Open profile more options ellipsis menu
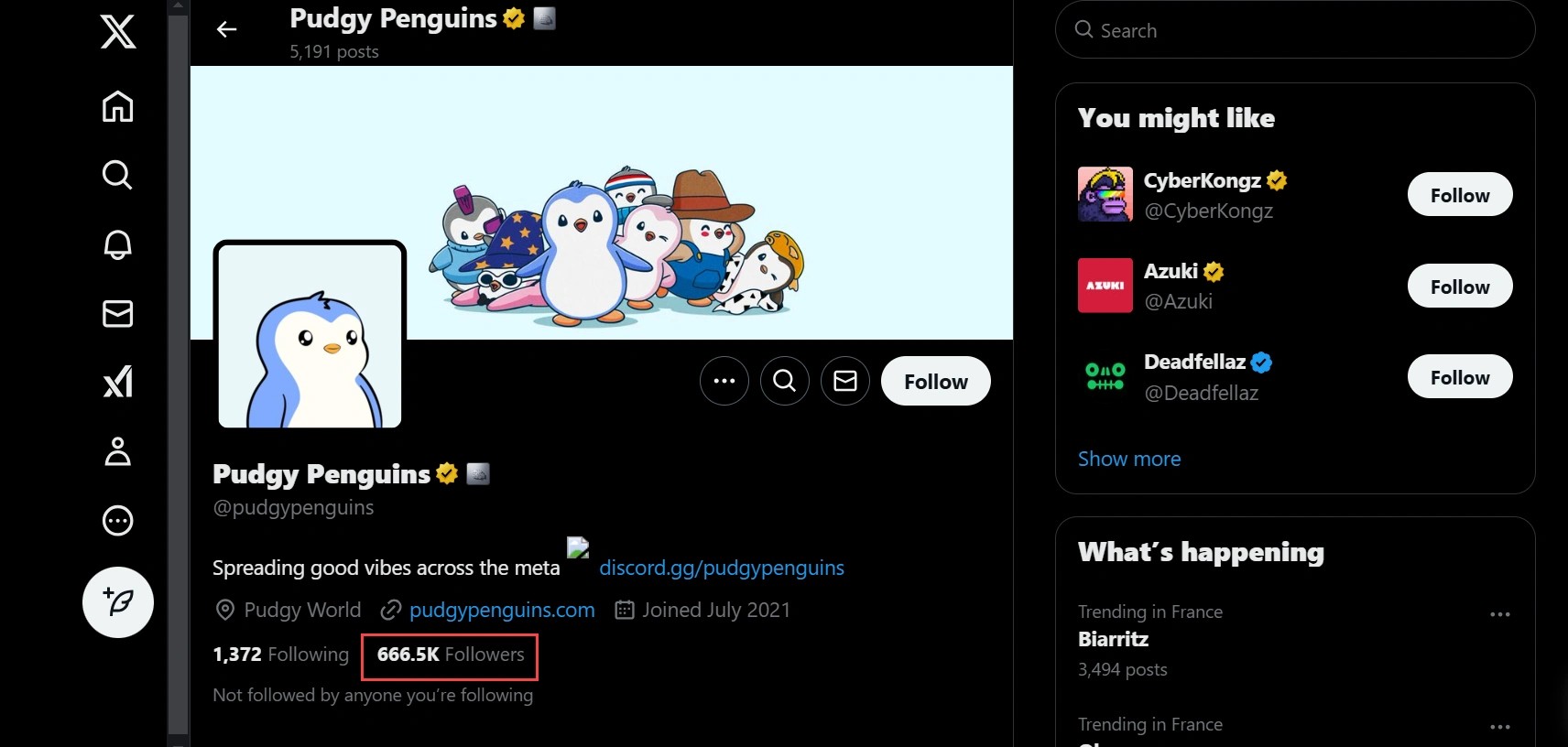The height and width of the screenshot is (747, 1568). click(724, 381)
